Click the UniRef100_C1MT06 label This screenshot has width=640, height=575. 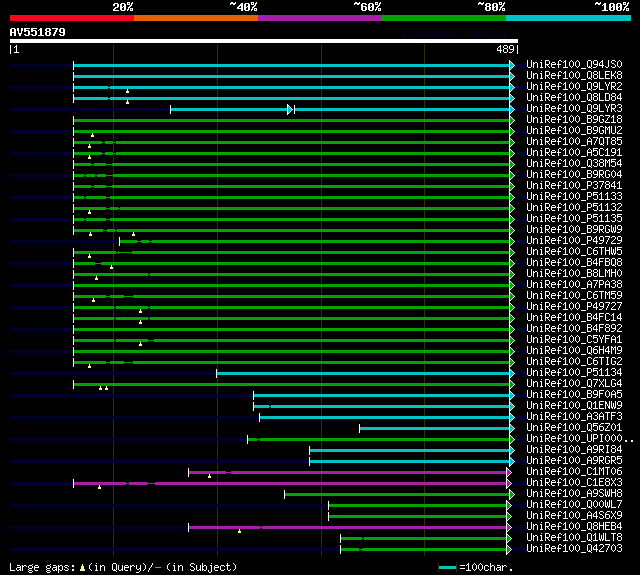pos(574,472)
